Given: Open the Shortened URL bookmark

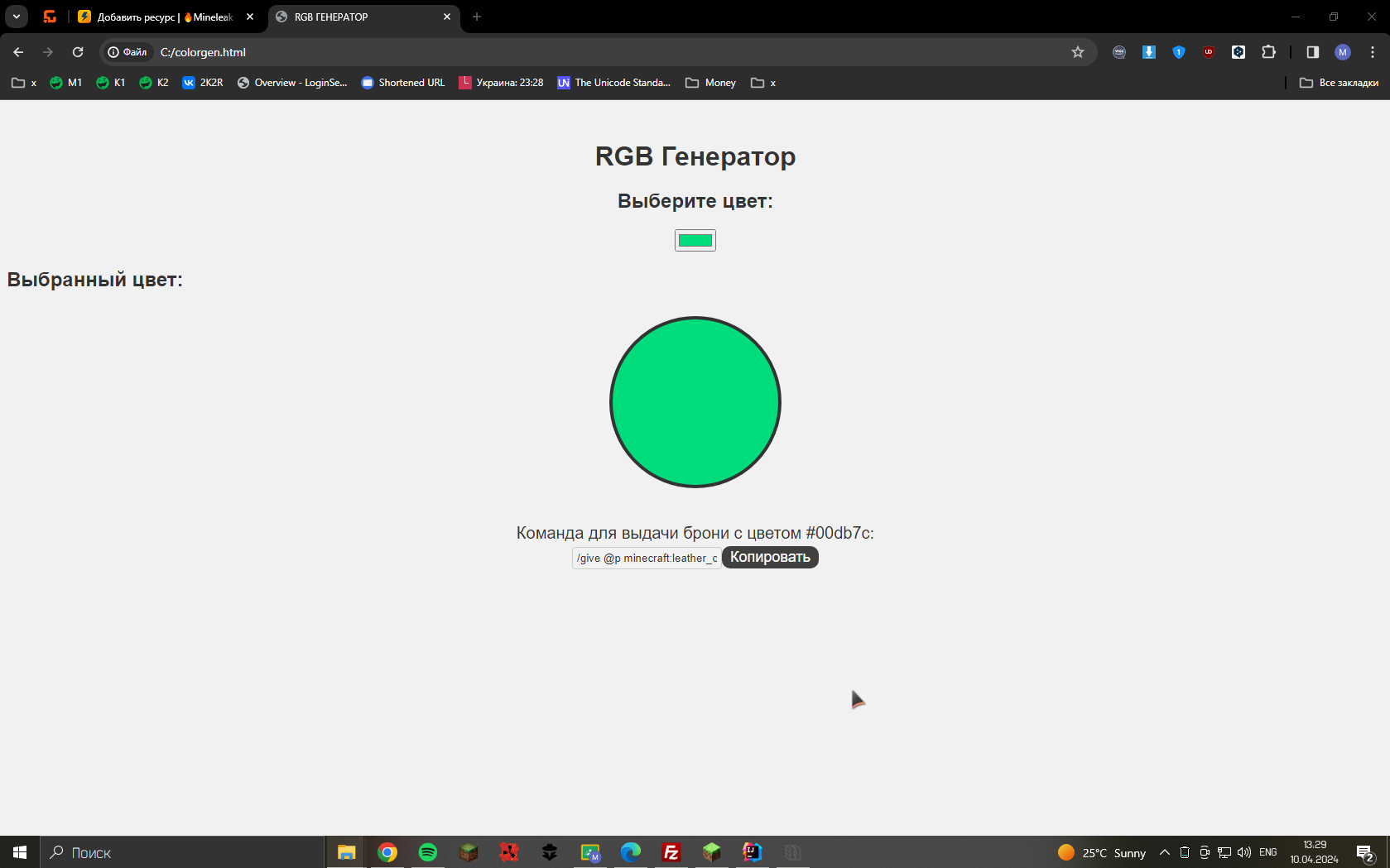Looking at the screenshot, I should 403,83.
